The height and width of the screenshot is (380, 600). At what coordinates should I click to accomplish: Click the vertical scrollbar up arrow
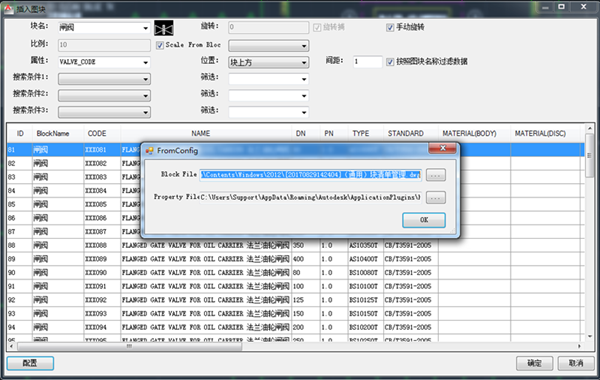(590, 129)
